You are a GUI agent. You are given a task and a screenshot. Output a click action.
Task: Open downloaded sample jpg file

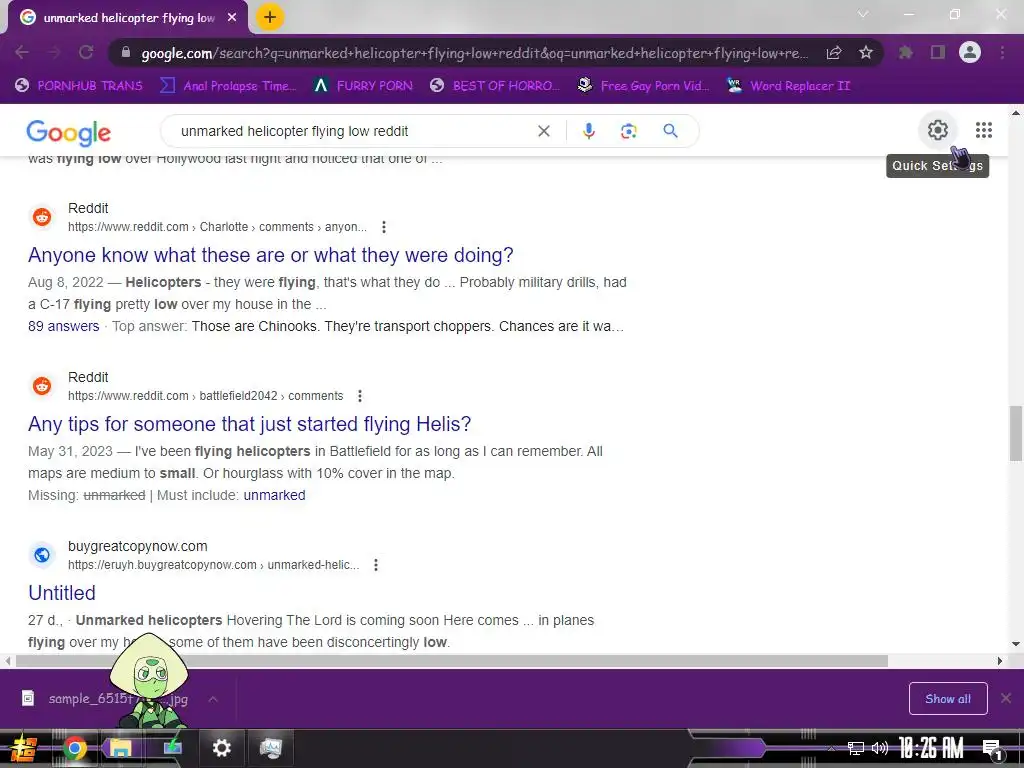pos(104,699)
